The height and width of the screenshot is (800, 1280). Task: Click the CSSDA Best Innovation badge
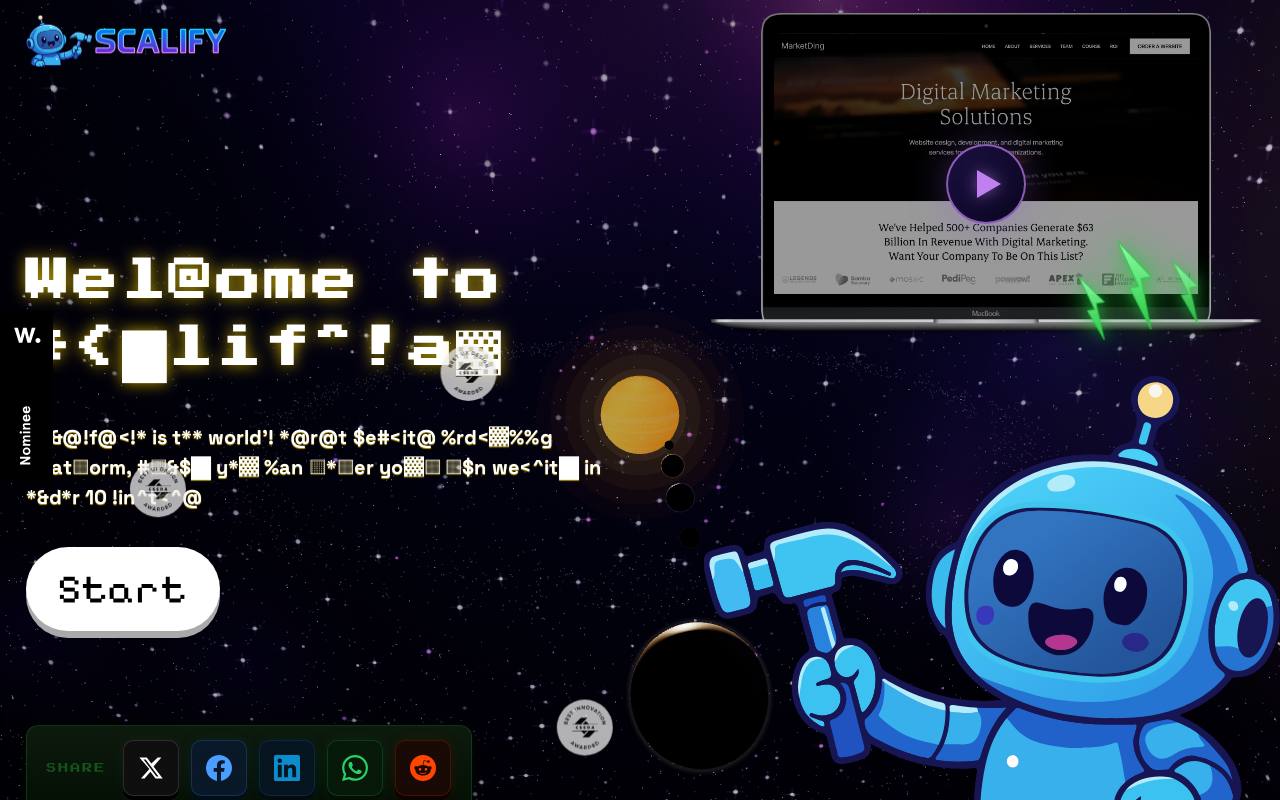point(585,727)
